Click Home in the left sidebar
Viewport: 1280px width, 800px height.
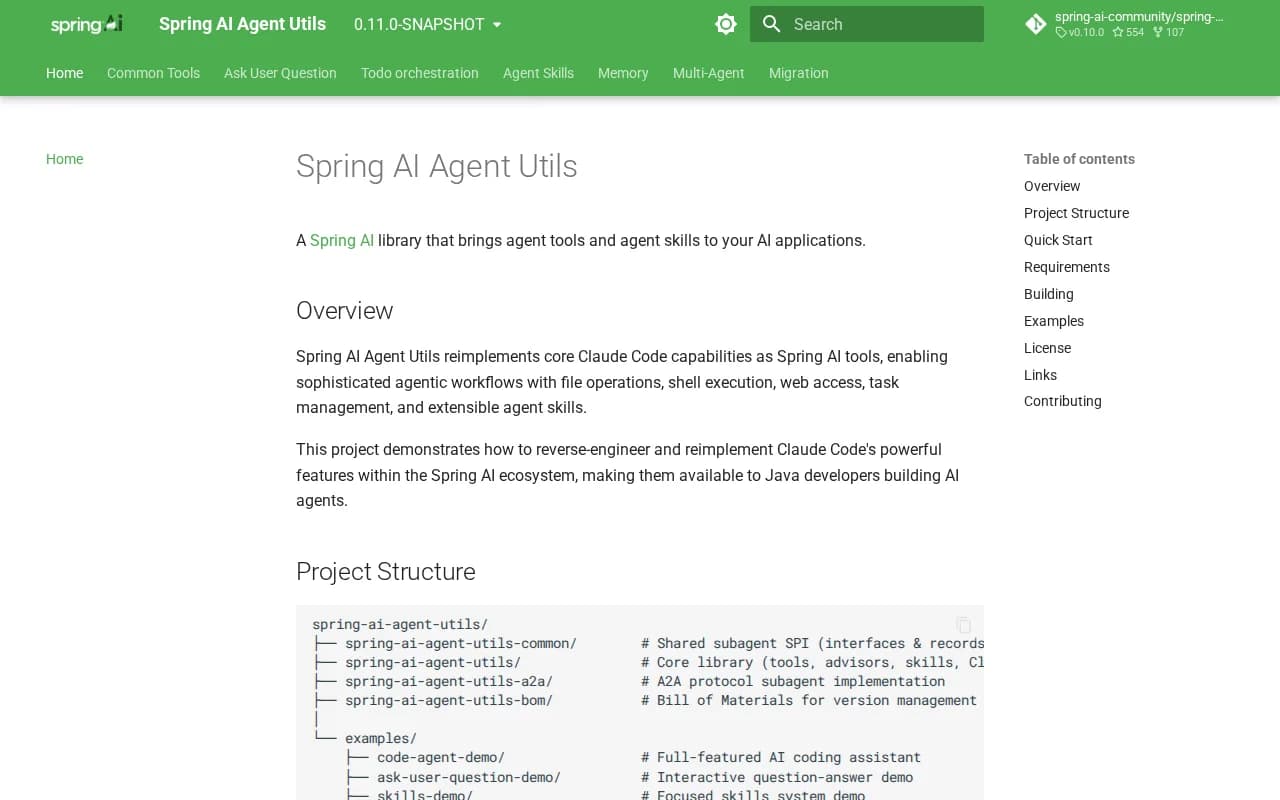64,159
